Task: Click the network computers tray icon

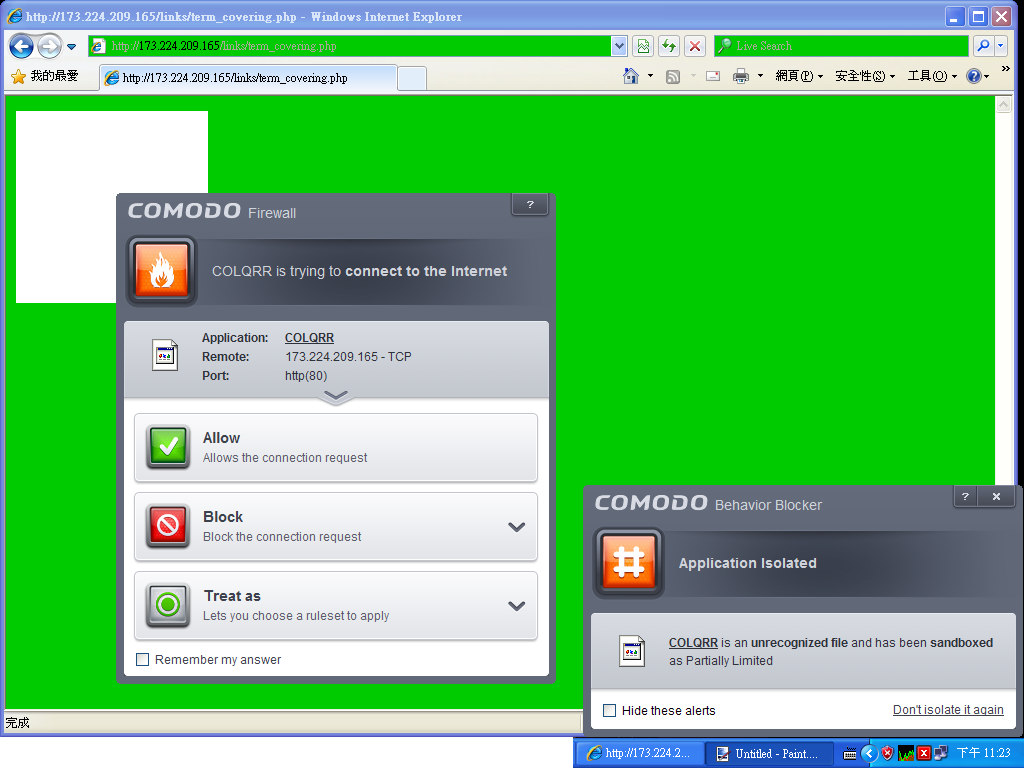Action: [x=941, y=754]
